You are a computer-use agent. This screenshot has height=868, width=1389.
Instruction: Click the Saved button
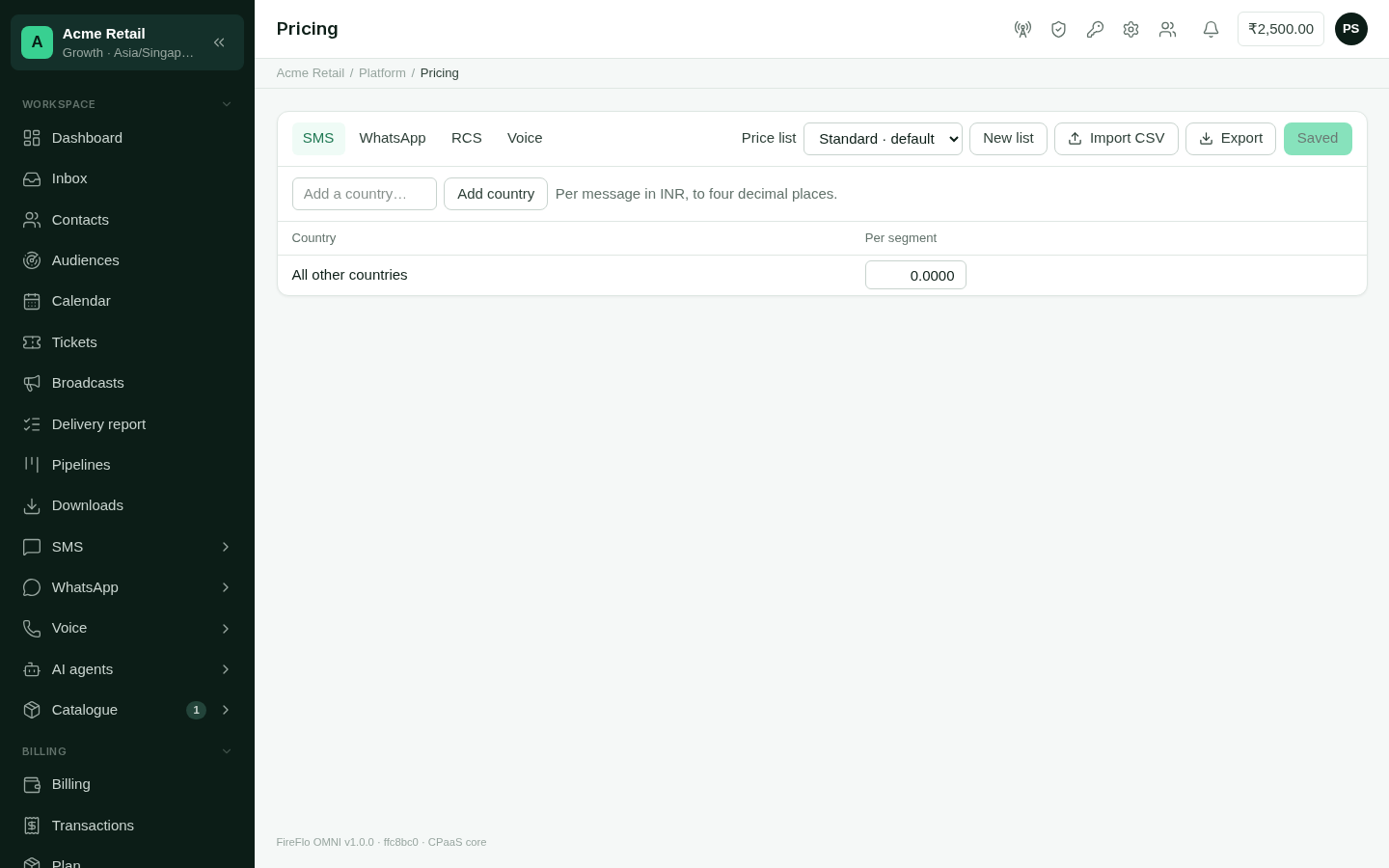point(1318,139)
